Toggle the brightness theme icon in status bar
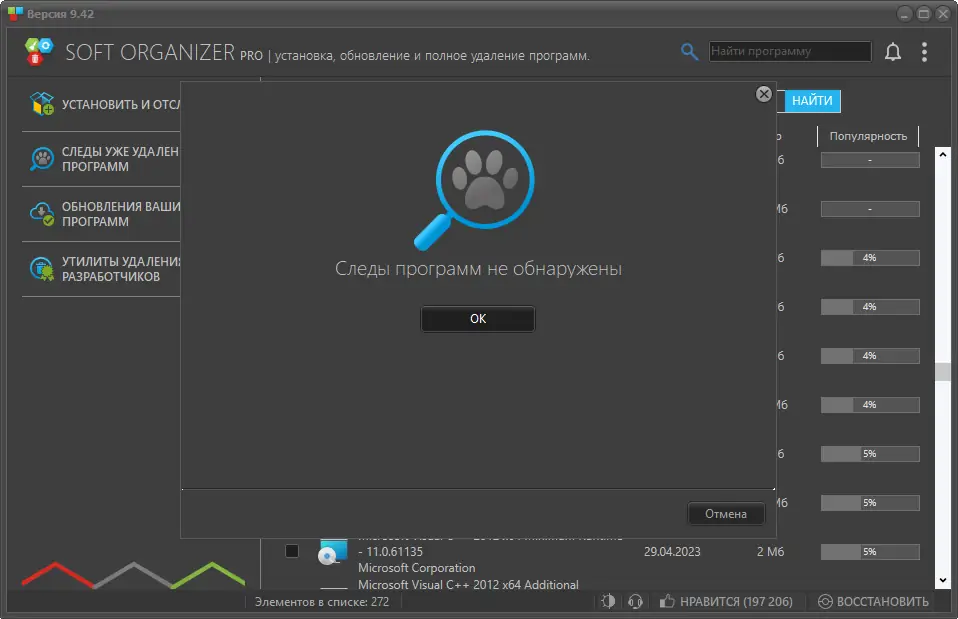 (608, 601)
